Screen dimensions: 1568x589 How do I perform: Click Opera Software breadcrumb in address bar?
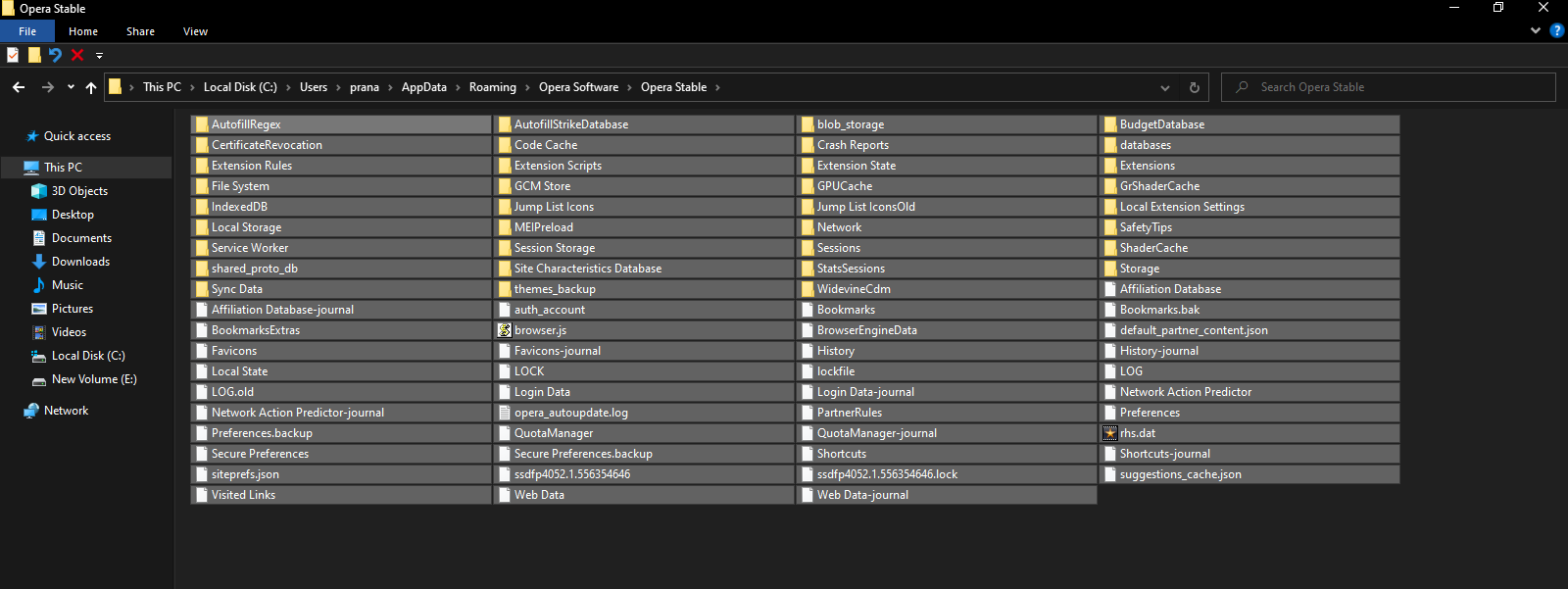tap(578, 87)
